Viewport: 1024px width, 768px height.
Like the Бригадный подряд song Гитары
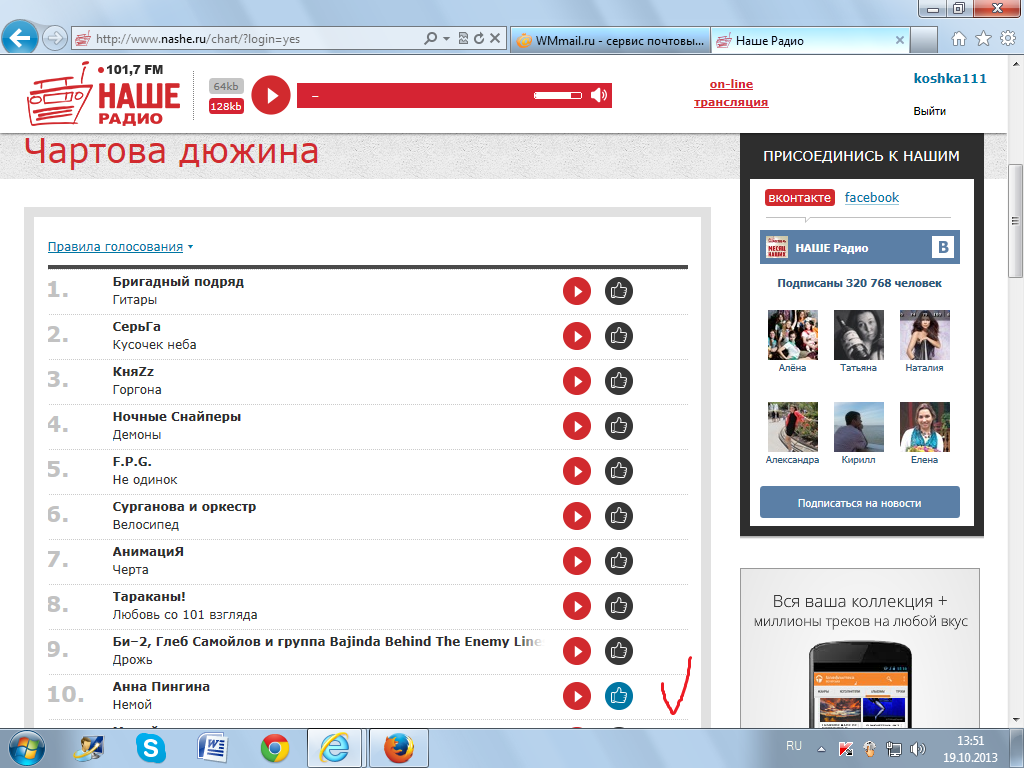click(x=618, y=291)
